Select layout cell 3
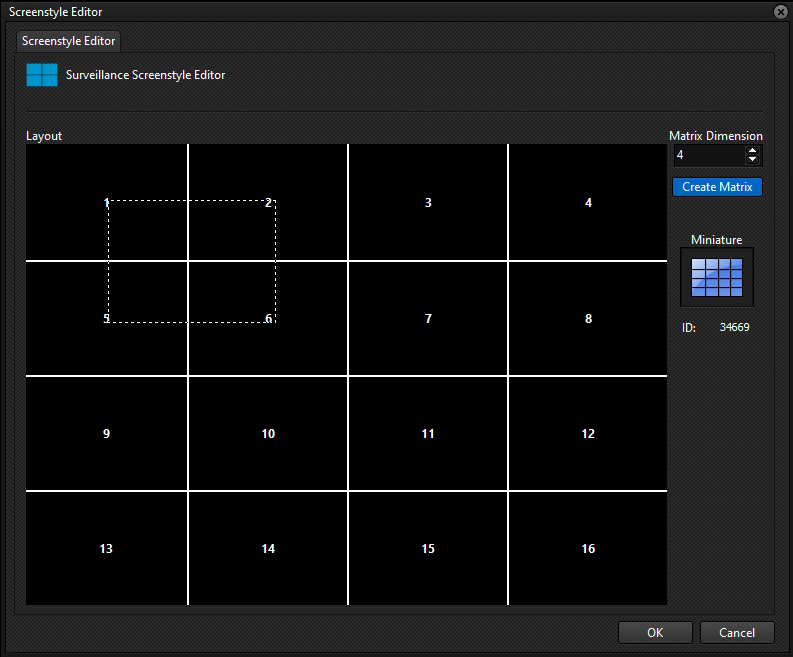 [428, 202]
